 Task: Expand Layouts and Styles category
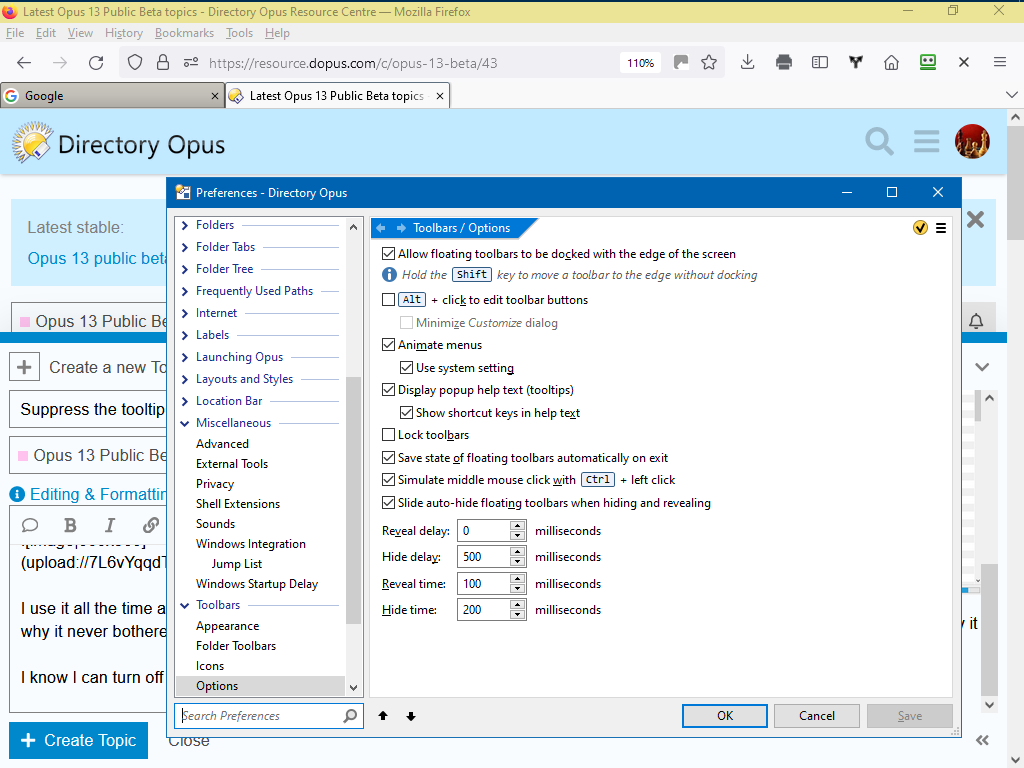coord(185,379)
